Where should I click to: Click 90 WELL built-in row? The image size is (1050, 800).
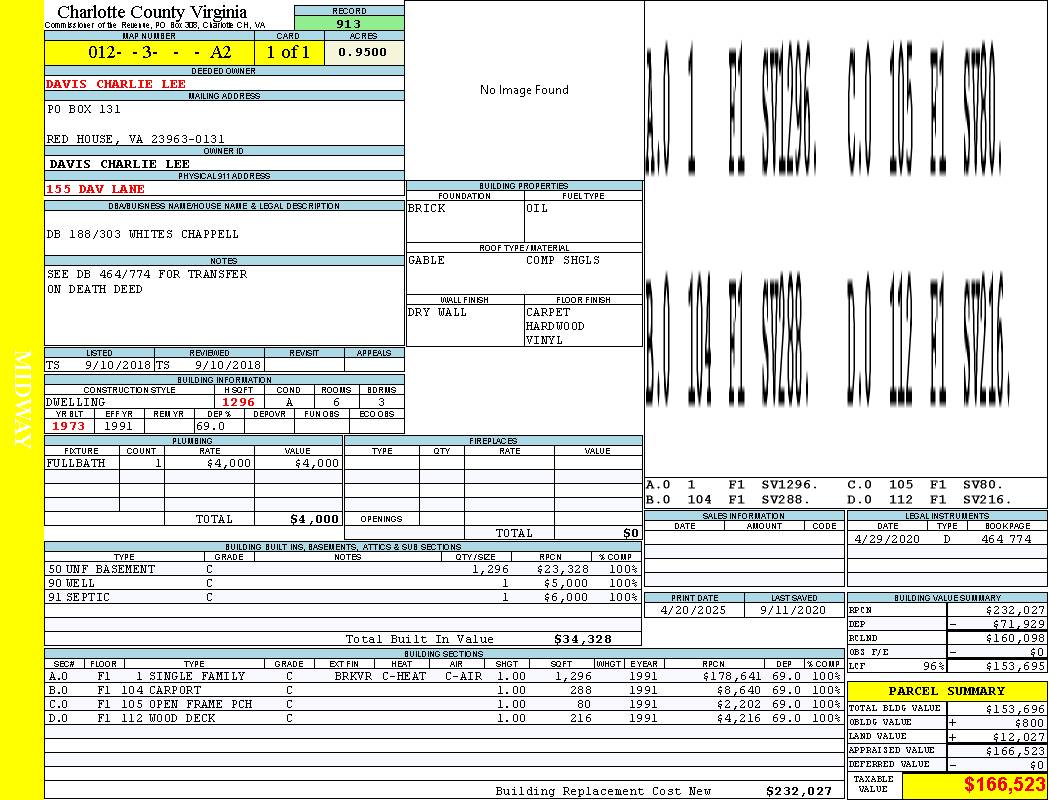[343, 584]
